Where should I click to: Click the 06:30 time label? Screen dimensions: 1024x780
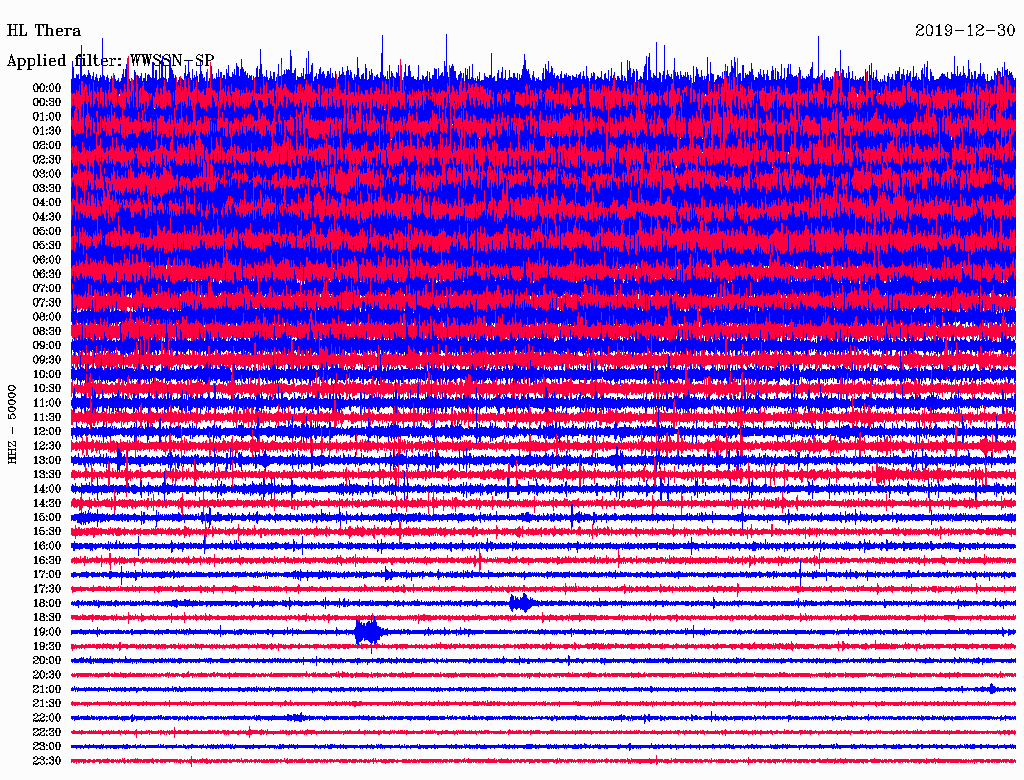(x=47, y=274)
